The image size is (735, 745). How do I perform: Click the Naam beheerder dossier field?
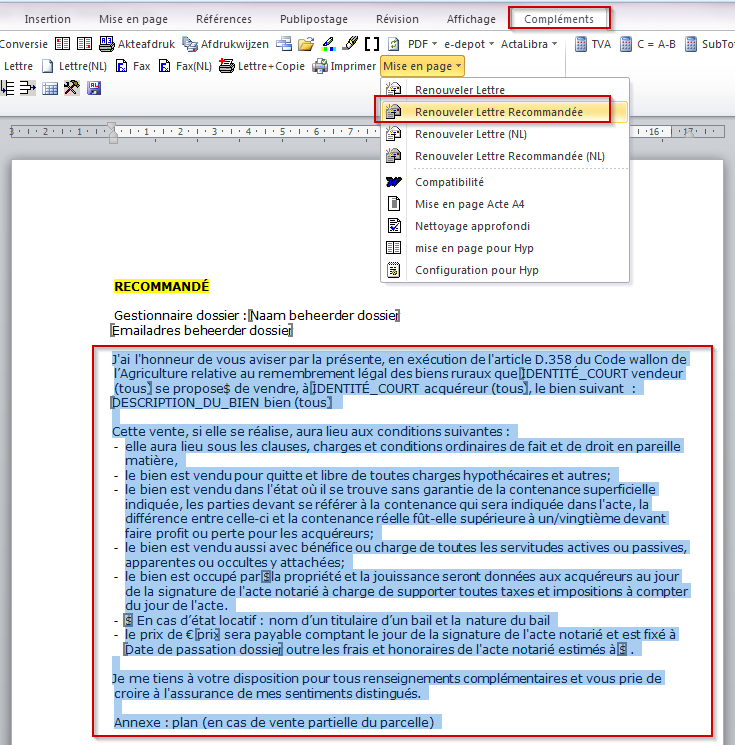pos(325,315)
